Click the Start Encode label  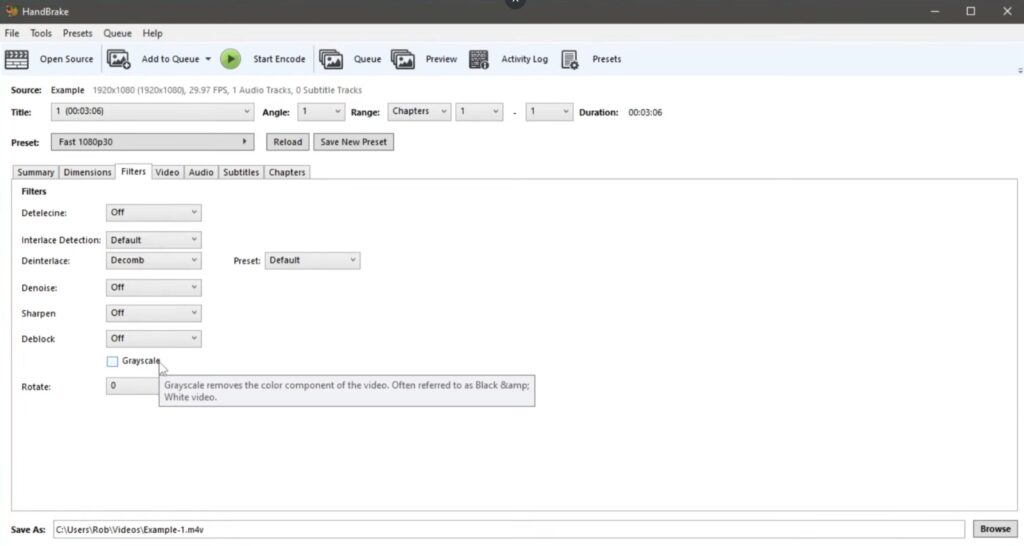point(279,59)
